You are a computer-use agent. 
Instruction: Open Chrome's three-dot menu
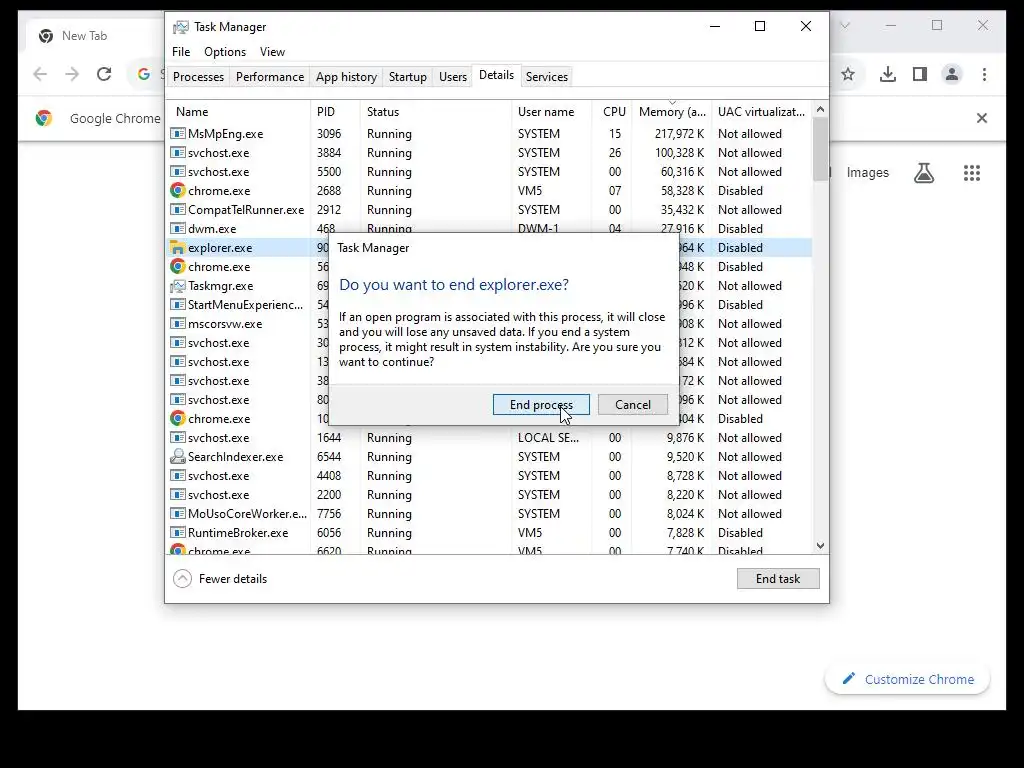pos(984,74)
